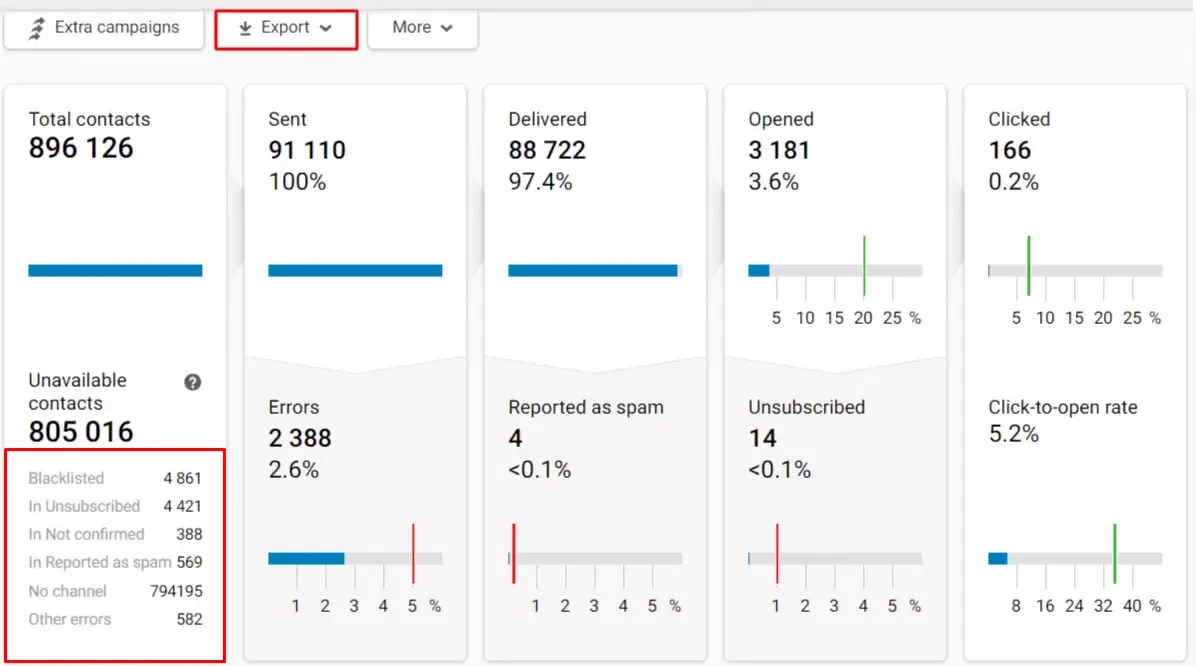Screen dimensions: 1196x666
Task: Click the Export download icon
Action: (245, 28)
